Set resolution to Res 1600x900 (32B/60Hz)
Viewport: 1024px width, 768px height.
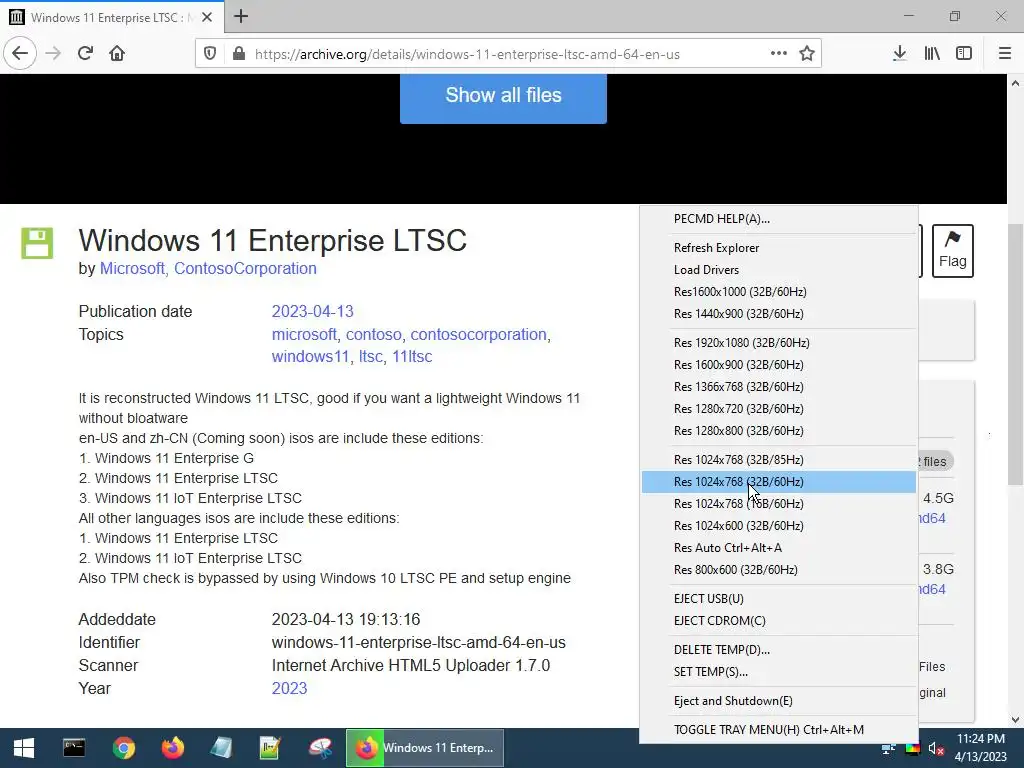pyautogui.click(x=778, y=364)
